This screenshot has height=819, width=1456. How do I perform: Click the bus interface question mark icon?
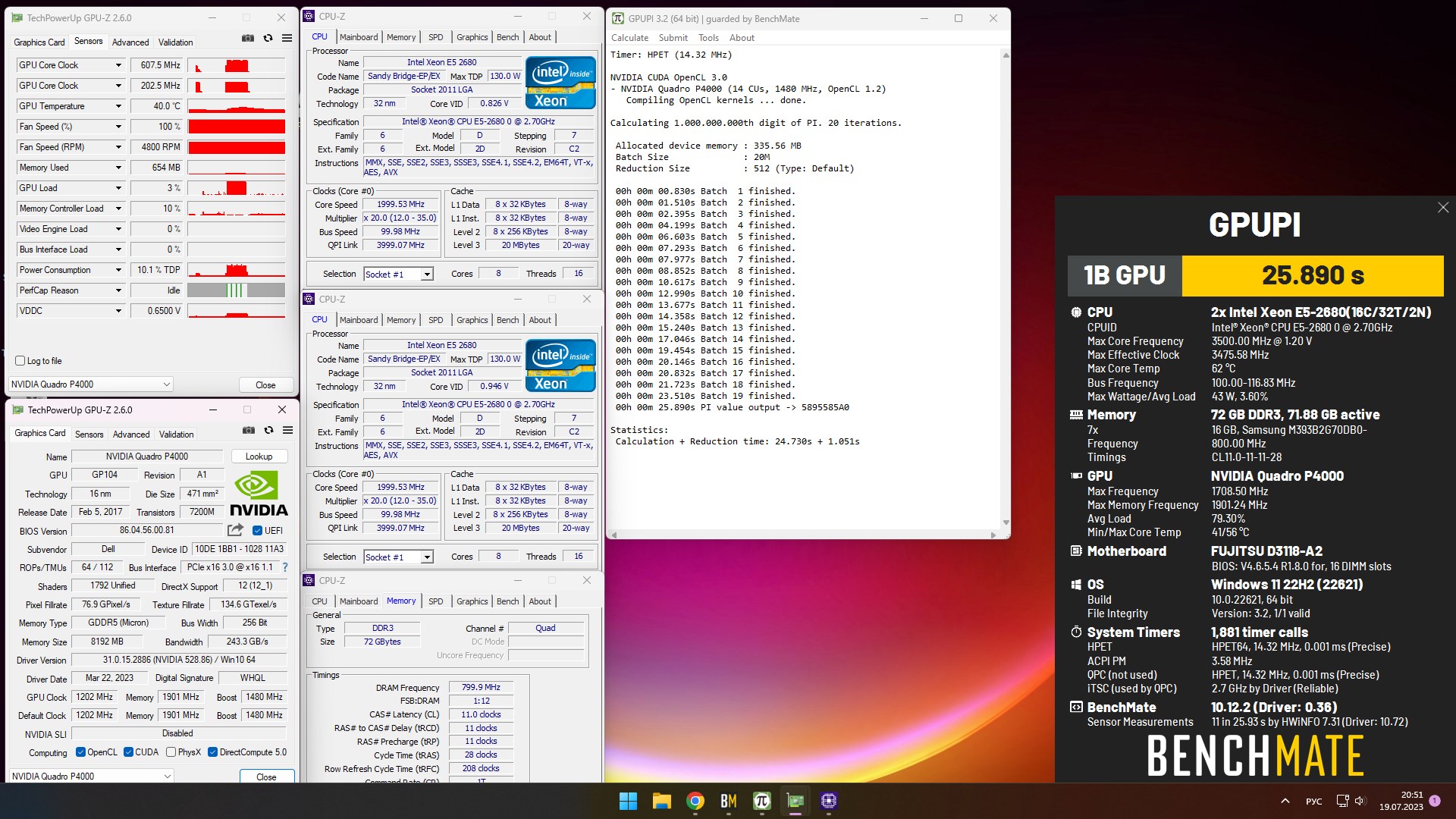[285, 567]
